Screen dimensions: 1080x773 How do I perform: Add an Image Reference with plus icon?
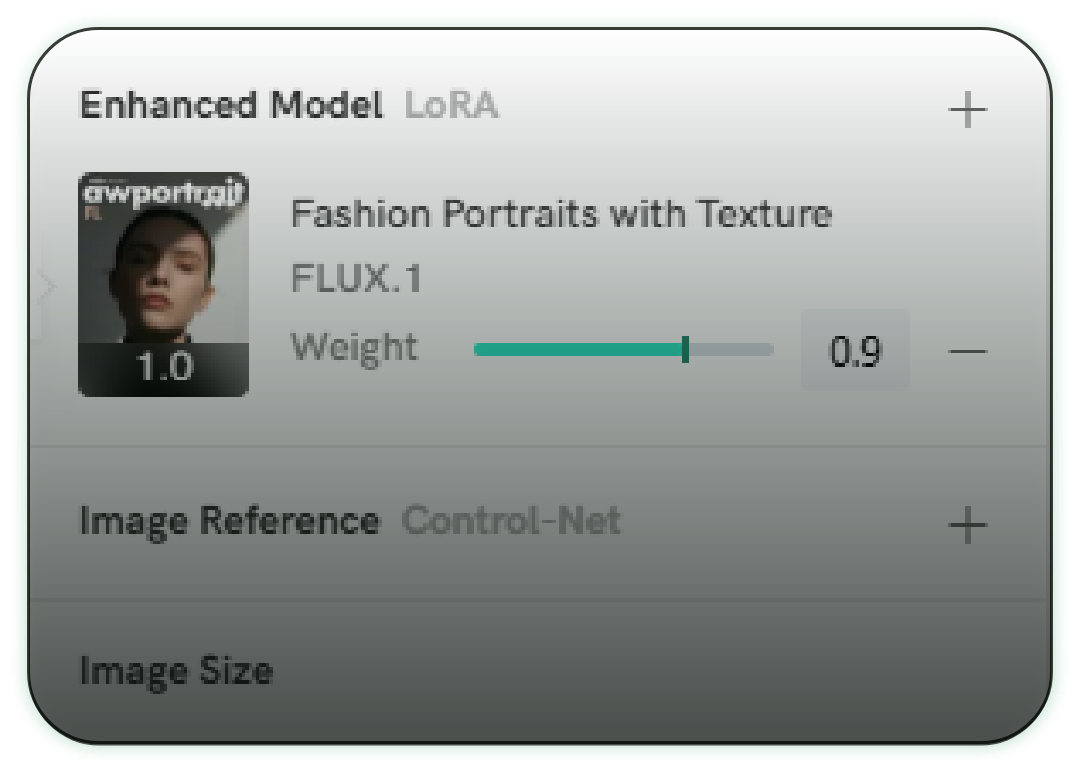[967, 524]
